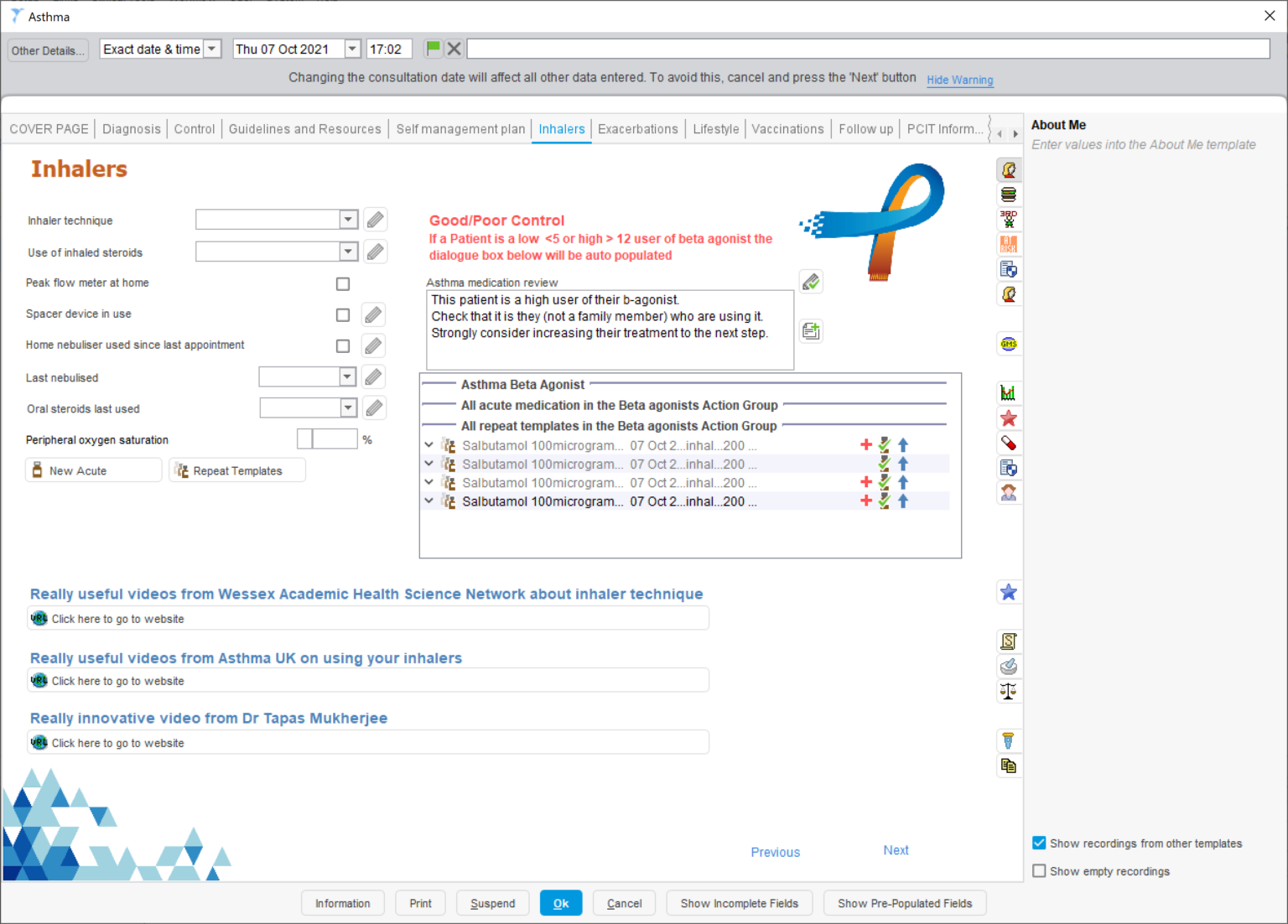Viewport: 1288px width, 924px height.
Task: Click the blue up arrow on the last Salbutamol row
Action: [902, 501]
